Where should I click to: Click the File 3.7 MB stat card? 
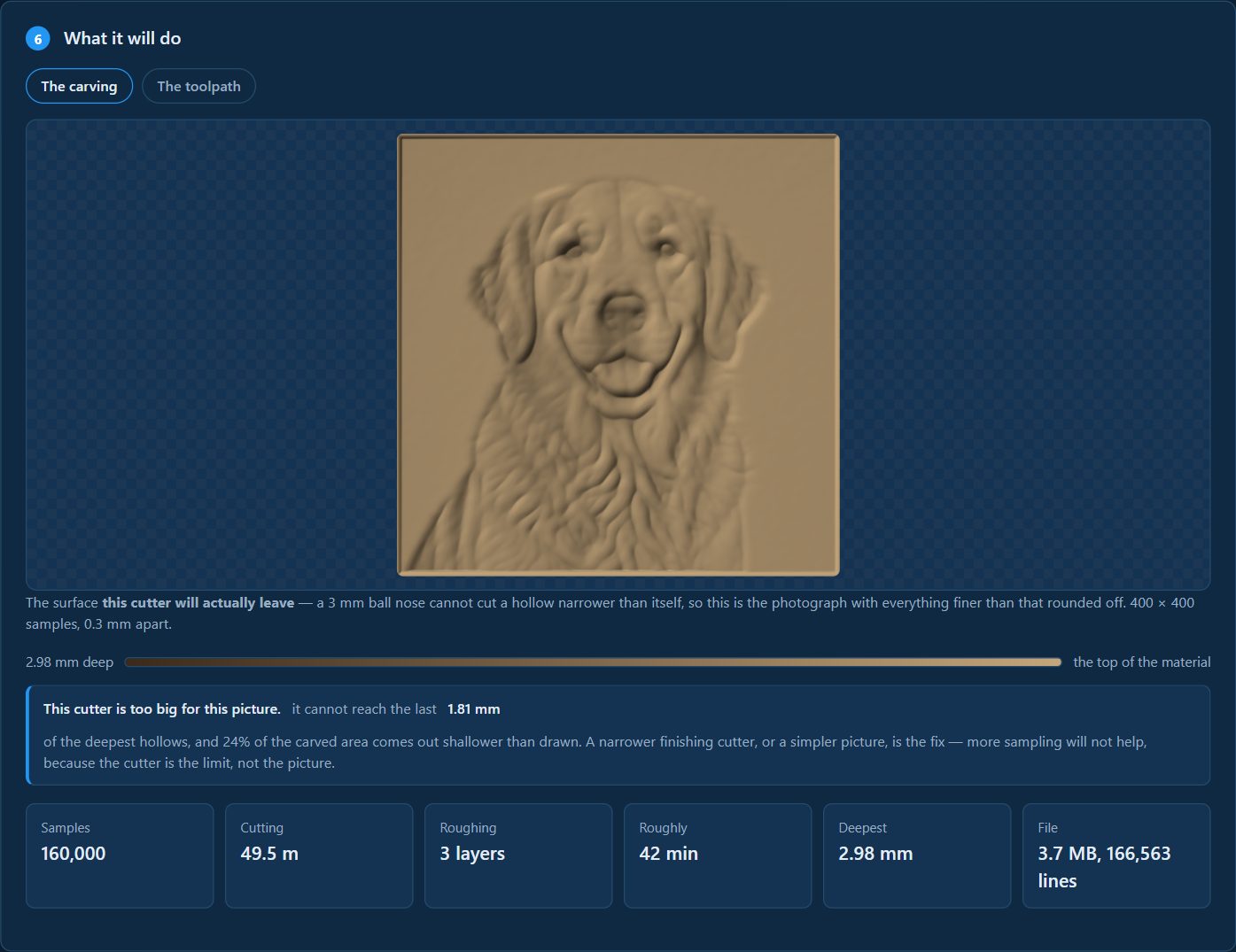1116,855
